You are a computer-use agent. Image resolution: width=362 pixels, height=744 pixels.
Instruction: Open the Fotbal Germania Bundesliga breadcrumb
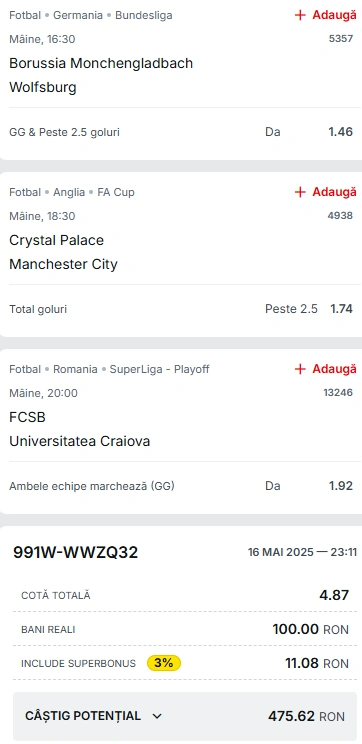pyautogui.click(x=91, y=15)
